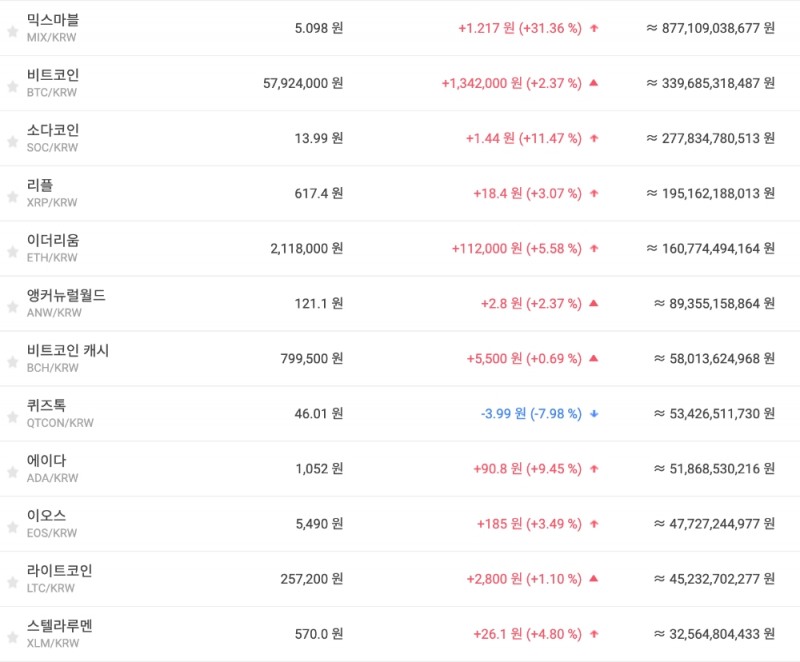The height and width of the screenshot is (662, 800).
Task: Click the price 799,500 원
Action: tap(312, 359)
